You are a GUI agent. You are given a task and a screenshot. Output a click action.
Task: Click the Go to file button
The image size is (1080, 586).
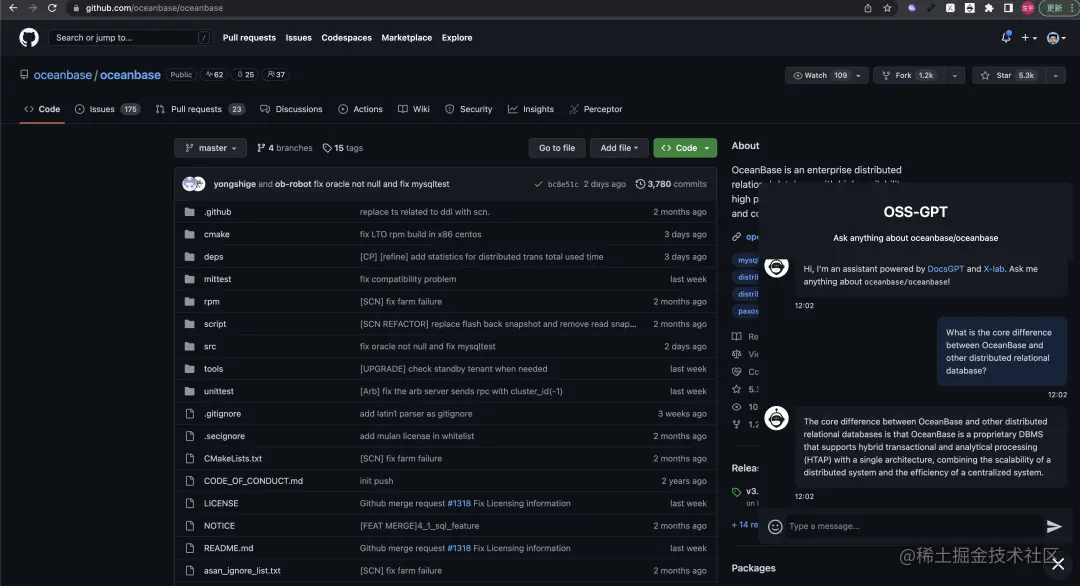557,148
